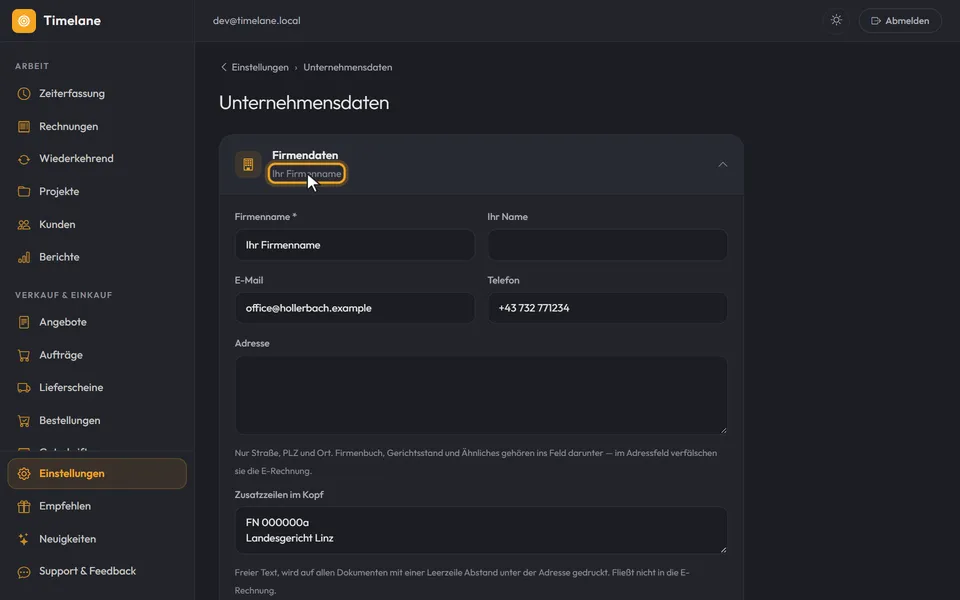The width and height of the screenshot is (960, 600).
Task: Collapse the Firmendaten section chevron
Action: 722,164
